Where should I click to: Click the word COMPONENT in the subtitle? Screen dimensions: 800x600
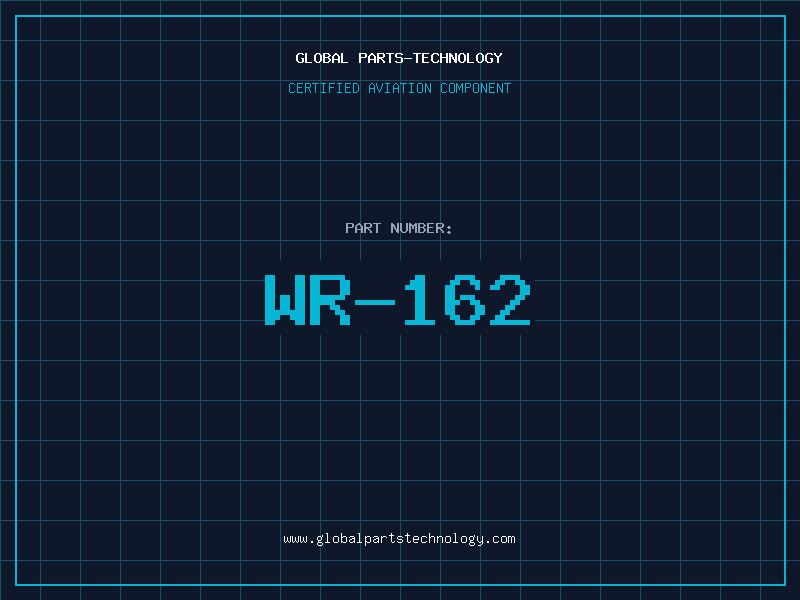(x=476, y=88)
